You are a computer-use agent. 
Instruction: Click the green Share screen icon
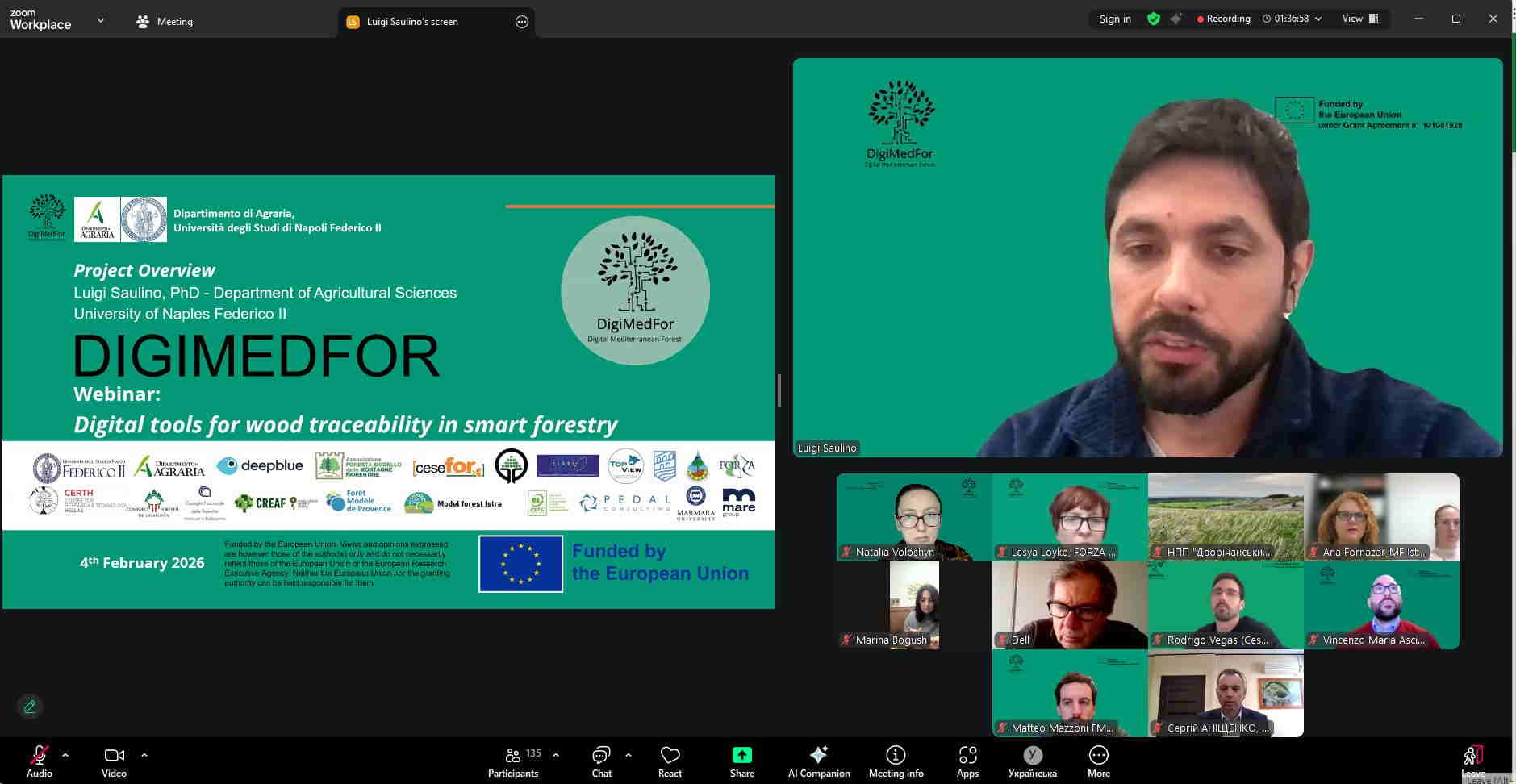[741, 755]
